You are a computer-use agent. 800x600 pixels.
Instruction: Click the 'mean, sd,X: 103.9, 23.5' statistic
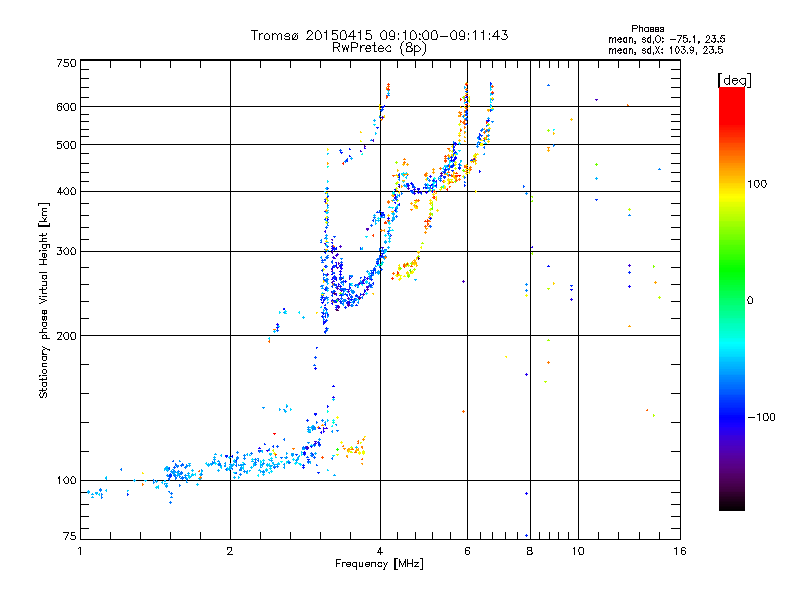coord(665,50)
